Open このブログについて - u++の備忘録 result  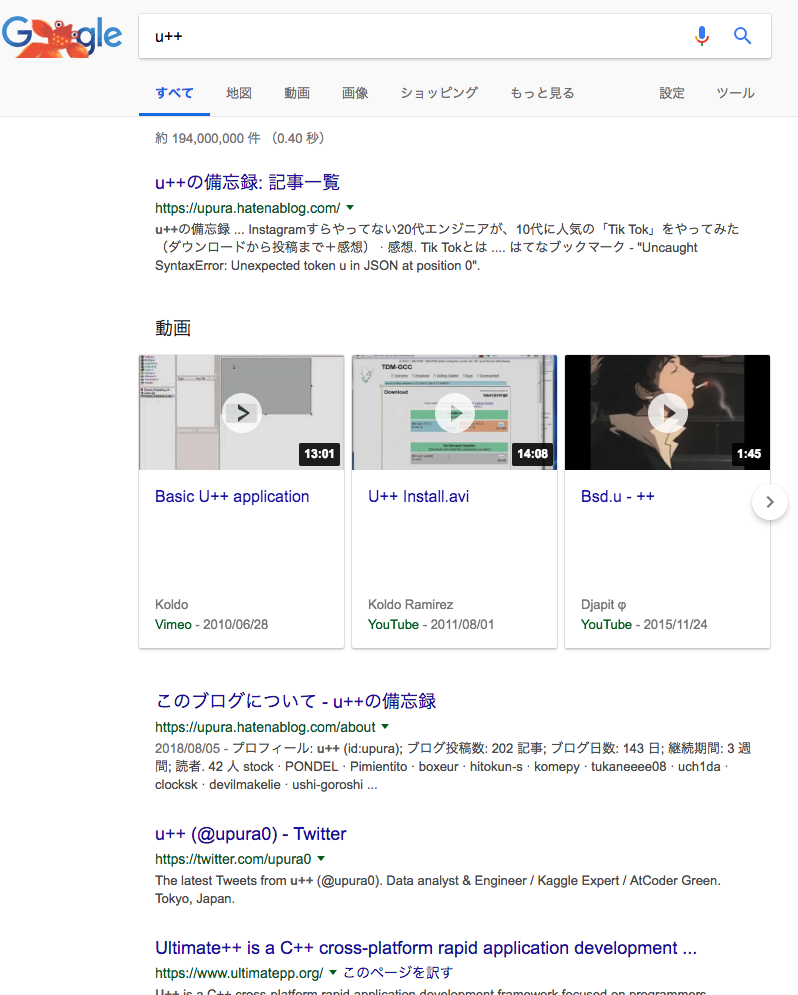(296, 701)
